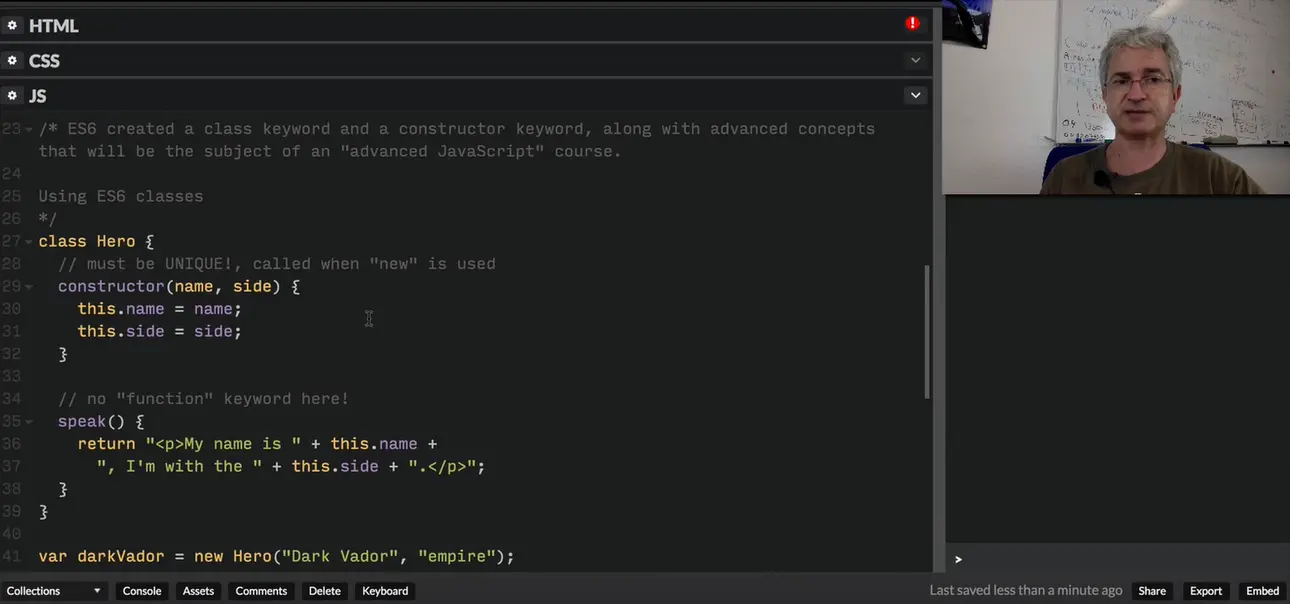Click the red error icon in HTML header
The image size is (1290, 604).
pyautogui.click(x=912, y=24)
